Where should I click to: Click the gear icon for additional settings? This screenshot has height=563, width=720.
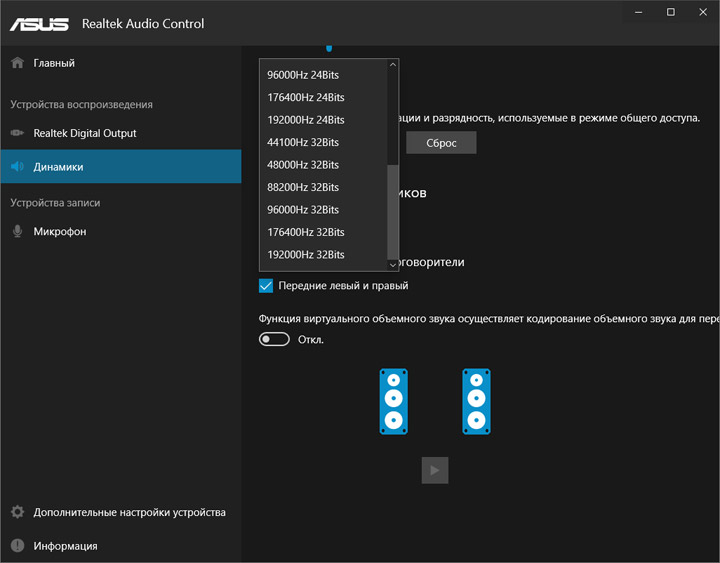click(x=17, y=512)
